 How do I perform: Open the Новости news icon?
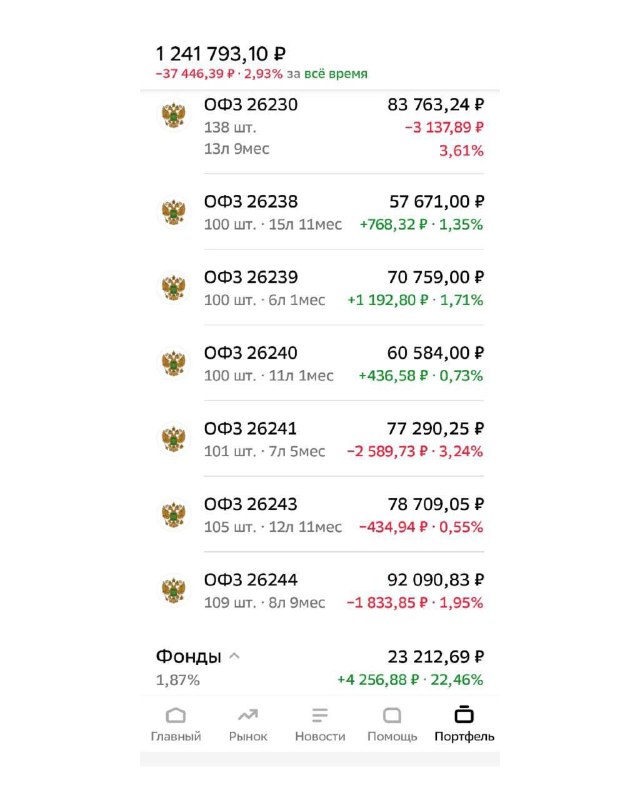pyautogui.click(x=320, y=715)
